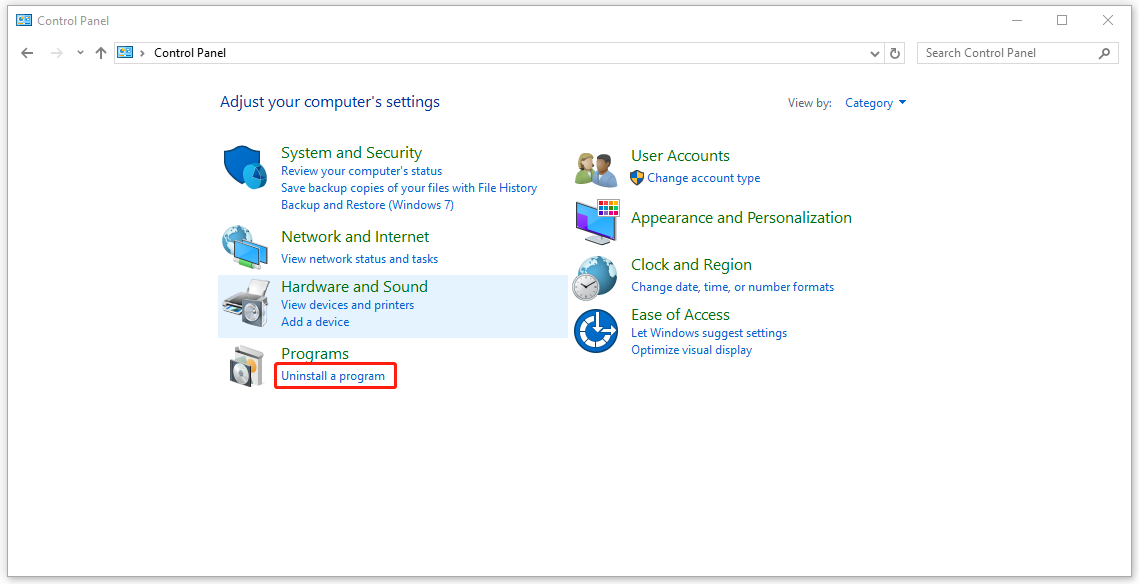Expand the address bar history dropdown
Viewport: 1139px width, 584px height.
[875, 53]
